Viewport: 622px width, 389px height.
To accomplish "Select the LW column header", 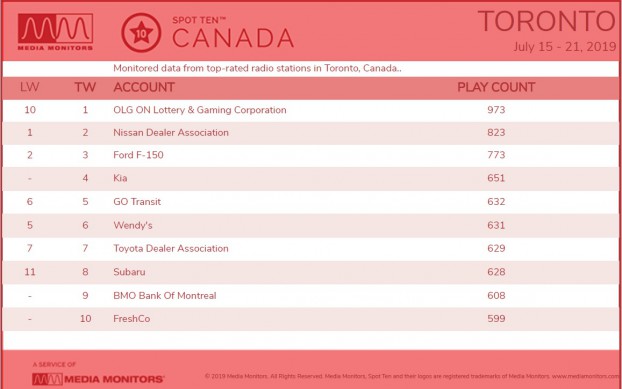I will (x=30, y=87).
